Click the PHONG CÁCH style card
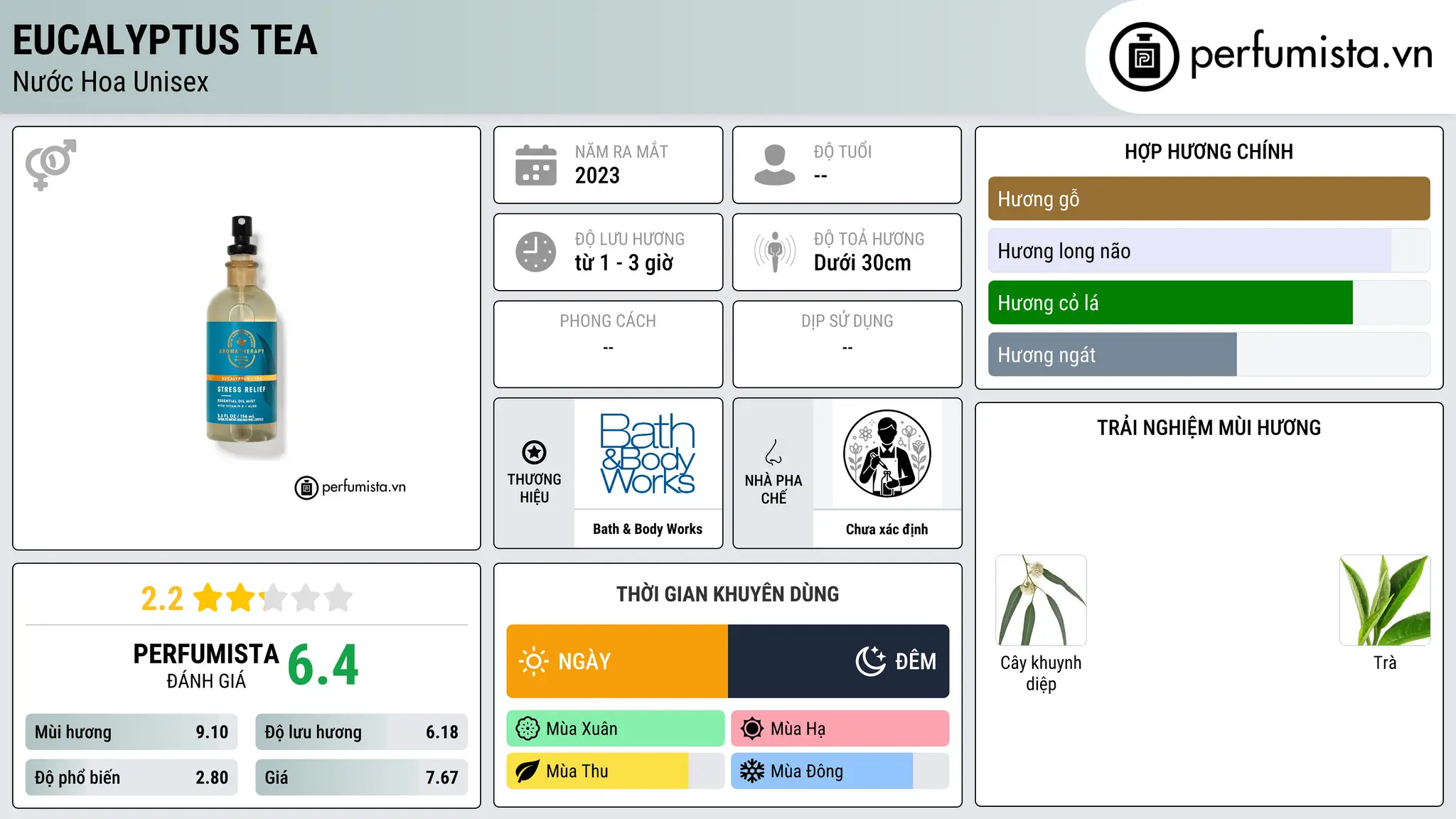 pyautogui.click(x=608, y=344)
